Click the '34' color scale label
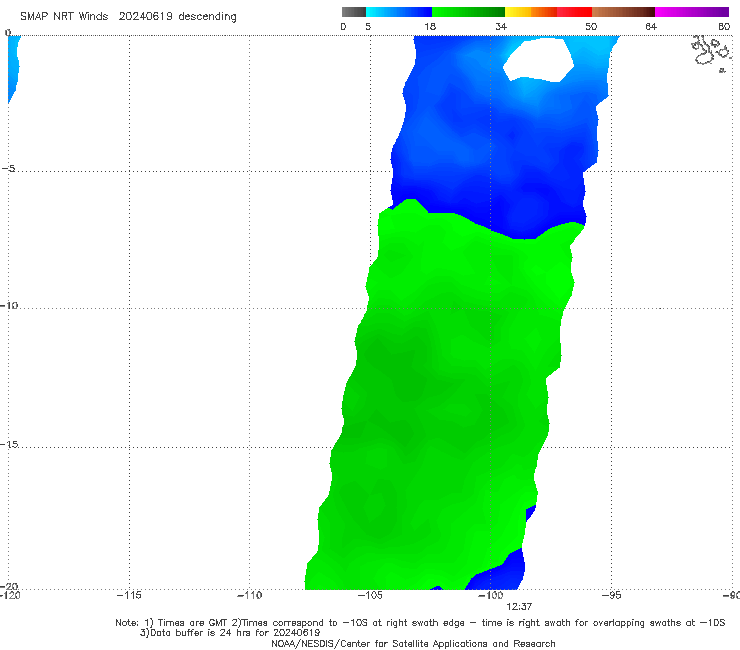740x650 pixels. tap(501, 27)
